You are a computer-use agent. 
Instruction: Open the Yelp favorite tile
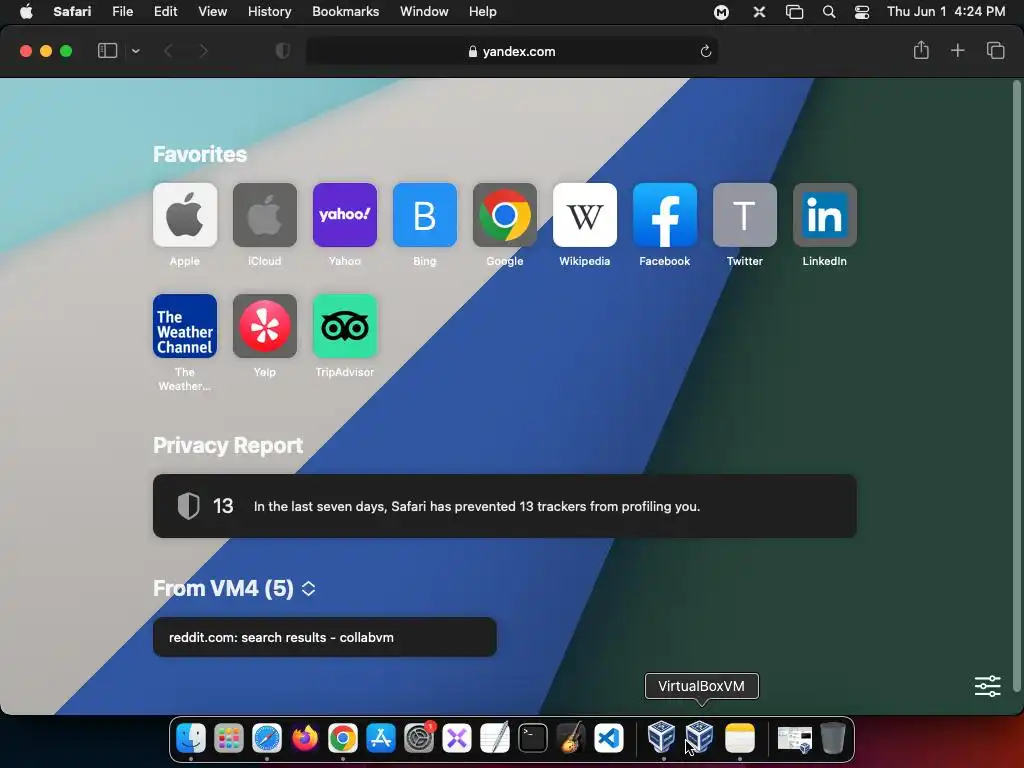click(264, 326)
